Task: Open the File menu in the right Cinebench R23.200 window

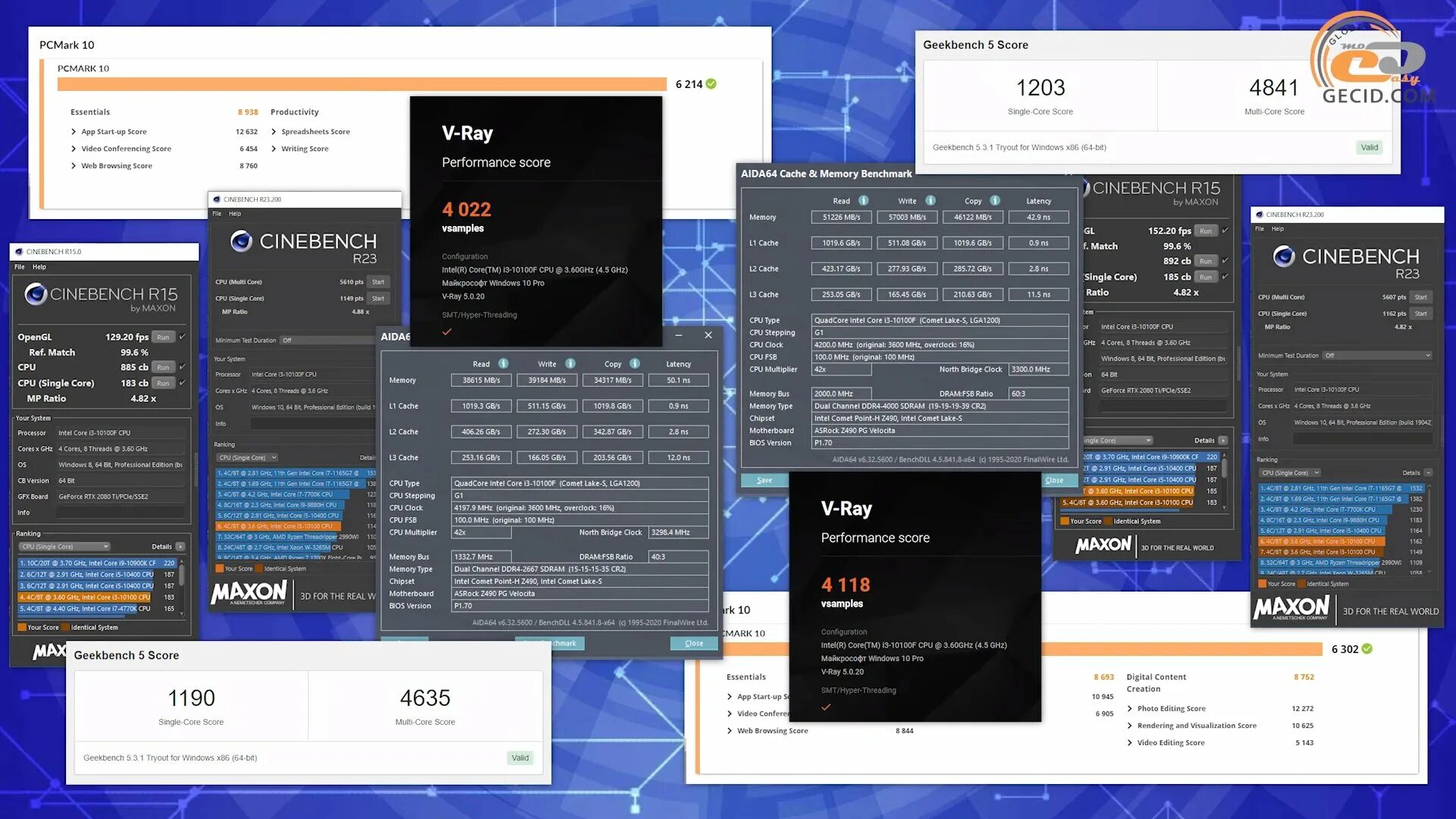Action: [1260, 229]
